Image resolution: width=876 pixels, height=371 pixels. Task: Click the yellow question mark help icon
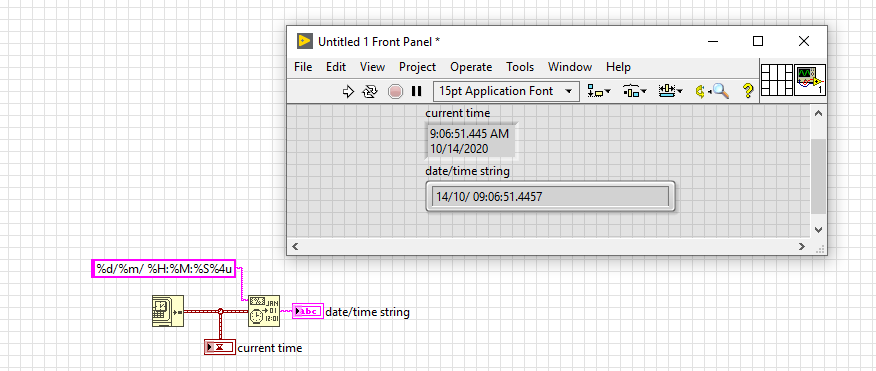coord(748,91)
